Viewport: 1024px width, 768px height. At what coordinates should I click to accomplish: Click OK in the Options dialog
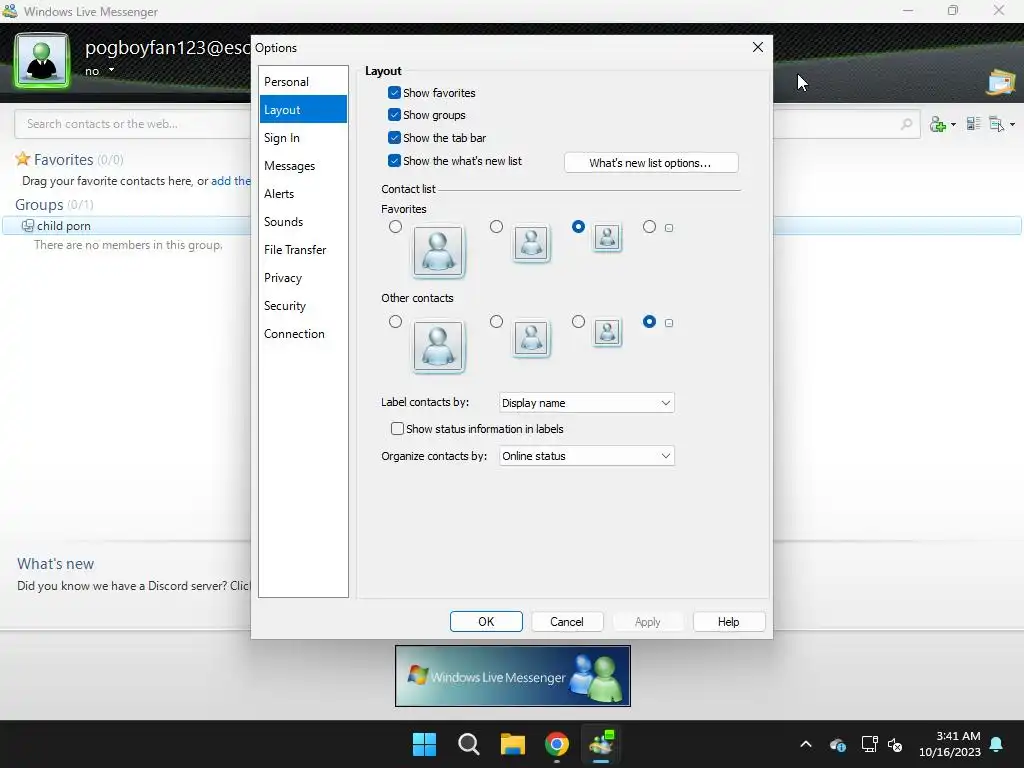tap(486, 622)
